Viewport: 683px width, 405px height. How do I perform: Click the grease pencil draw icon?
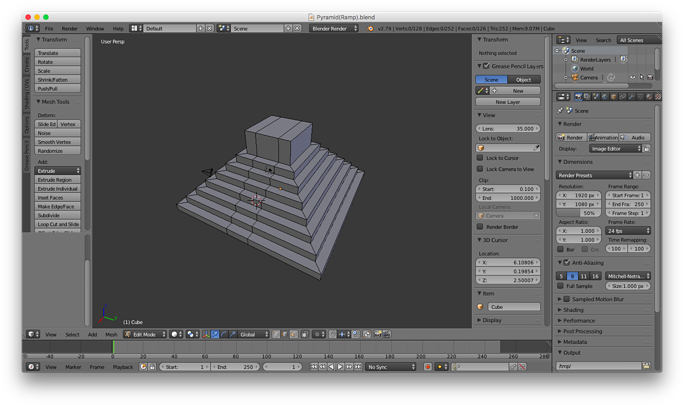pos(481,91)
